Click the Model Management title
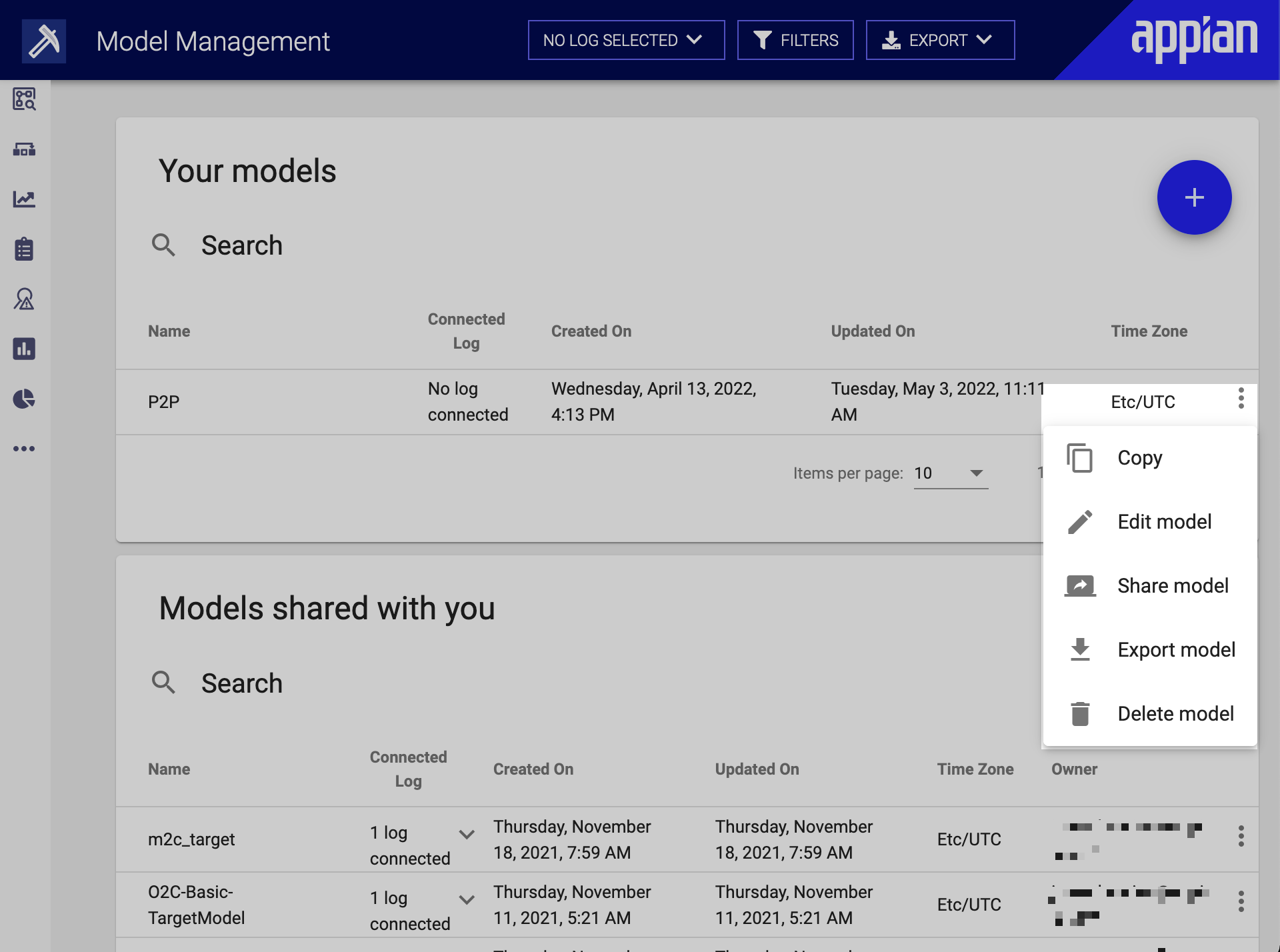The height and width of the screenshot is (952, 1280). tap(213, 41)
